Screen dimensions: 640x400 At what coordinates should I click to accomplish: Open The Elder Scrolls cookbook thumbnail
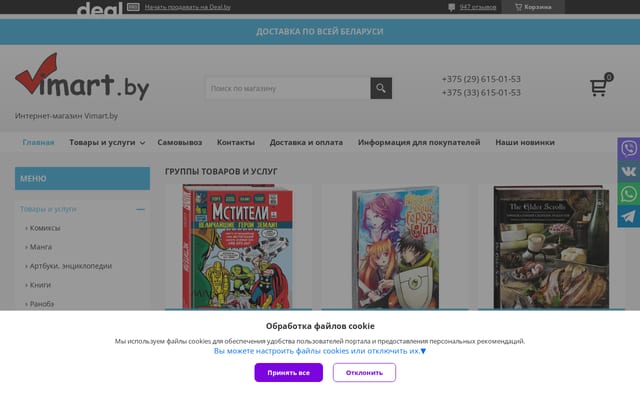(551, 247)
